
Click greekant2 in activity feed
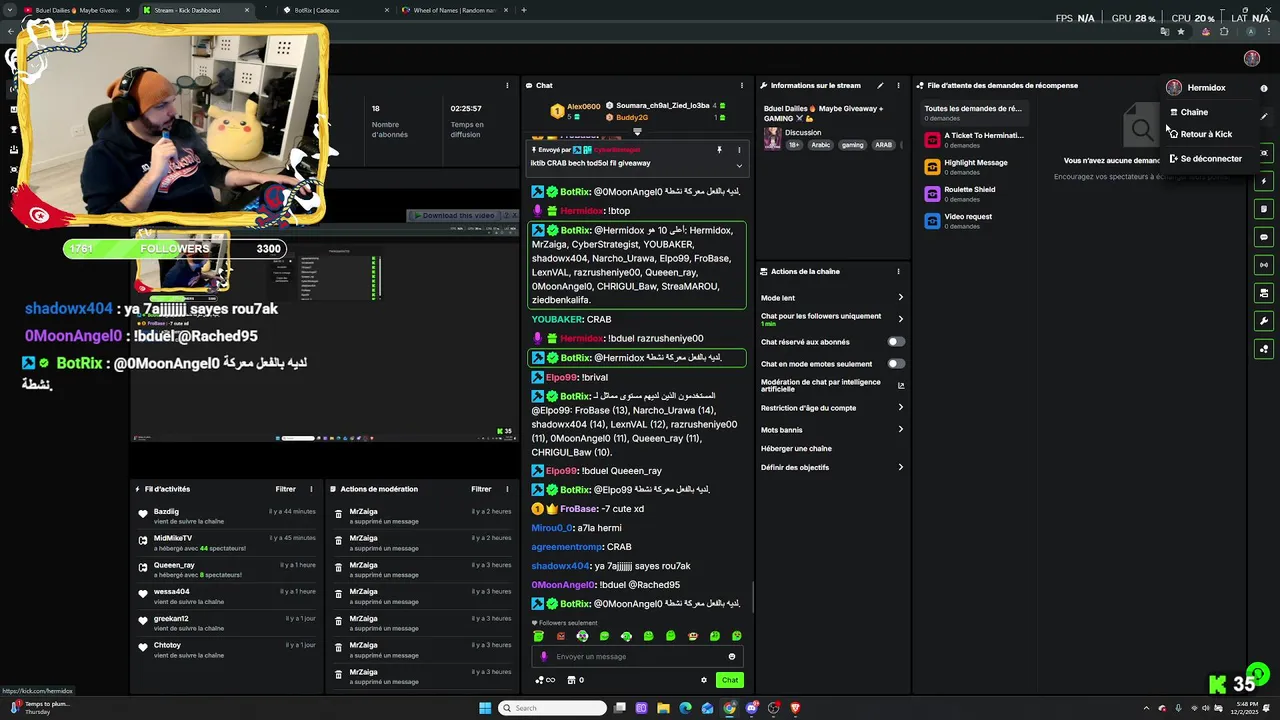(171, 619)
